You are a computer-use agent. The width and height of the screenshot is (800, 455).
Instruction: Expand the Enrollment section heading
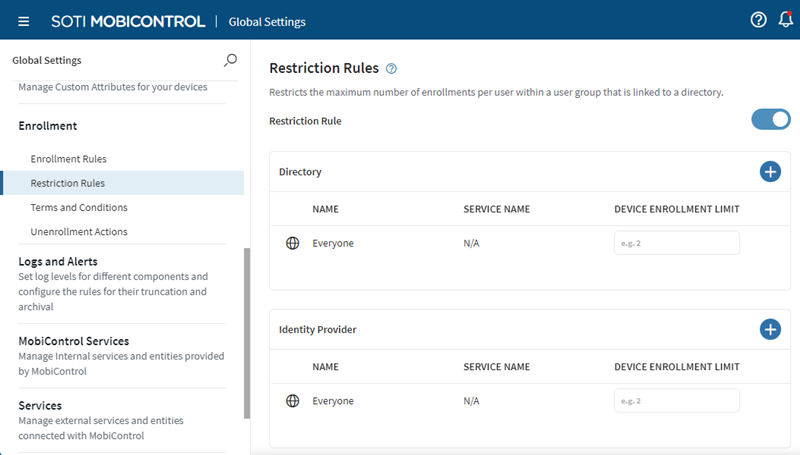tap(48, 126)
